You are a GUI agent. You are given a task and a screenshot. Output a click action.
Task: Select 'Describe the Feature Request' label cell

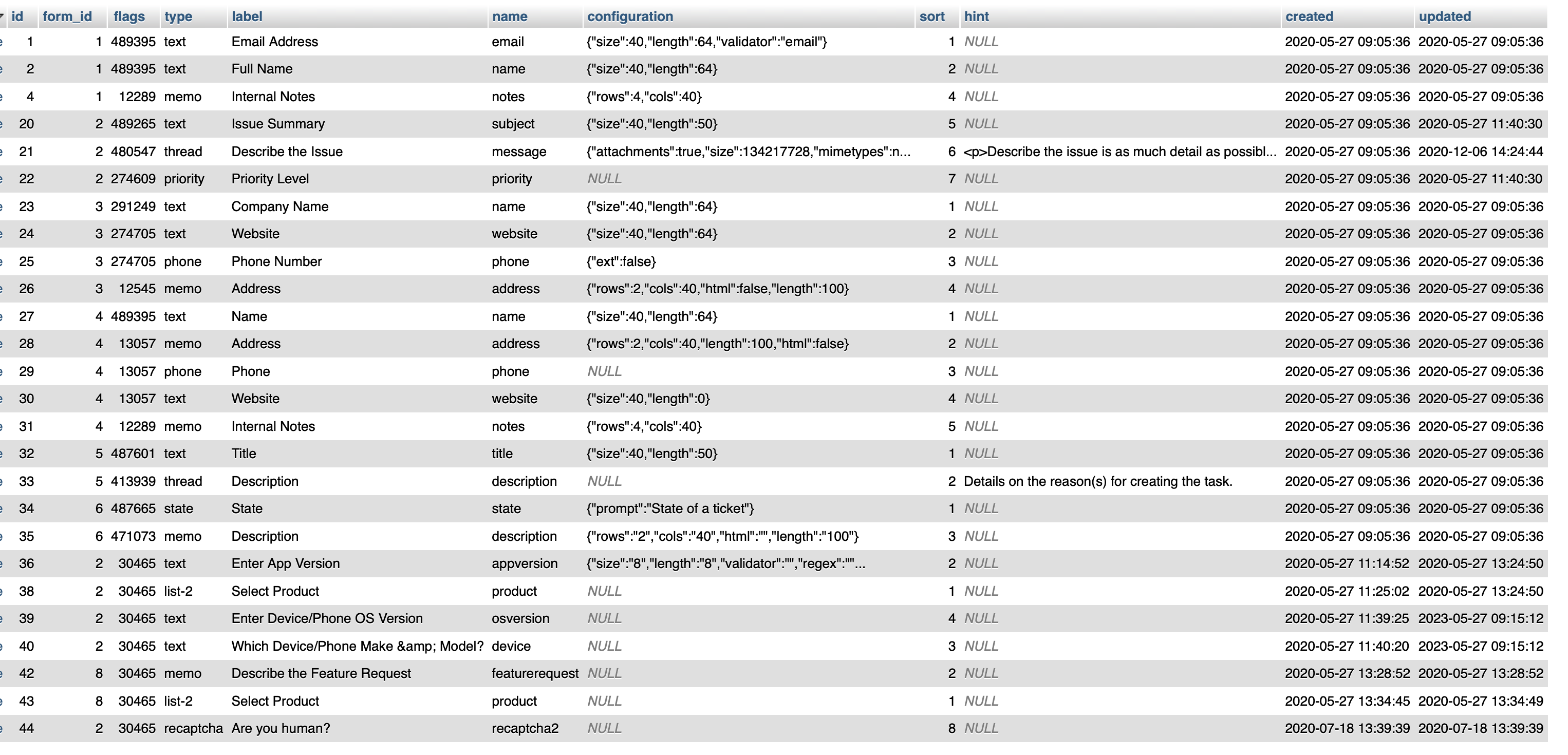[322, 673]
